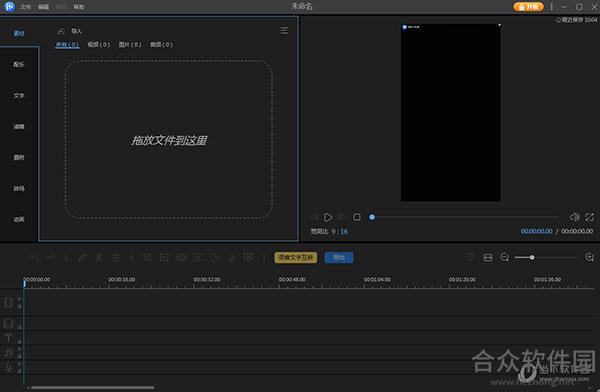Click the BeeCut app logo
This screenshot has width=600, height=392.
(x=9, y=7)
